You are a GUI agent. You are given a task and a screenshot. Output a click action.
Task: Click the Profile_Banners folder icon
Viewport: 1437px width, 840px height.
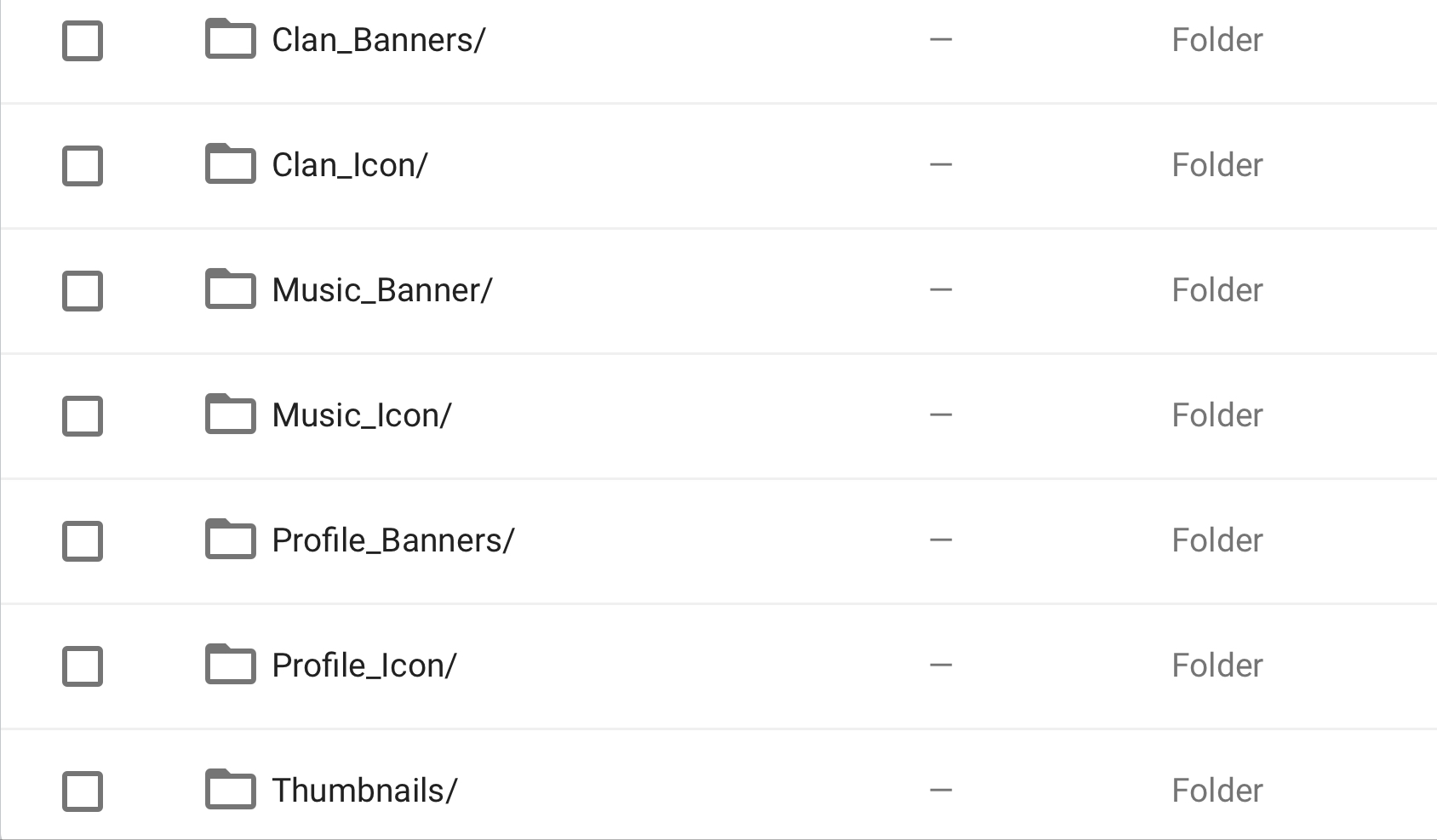click(230, 540)
